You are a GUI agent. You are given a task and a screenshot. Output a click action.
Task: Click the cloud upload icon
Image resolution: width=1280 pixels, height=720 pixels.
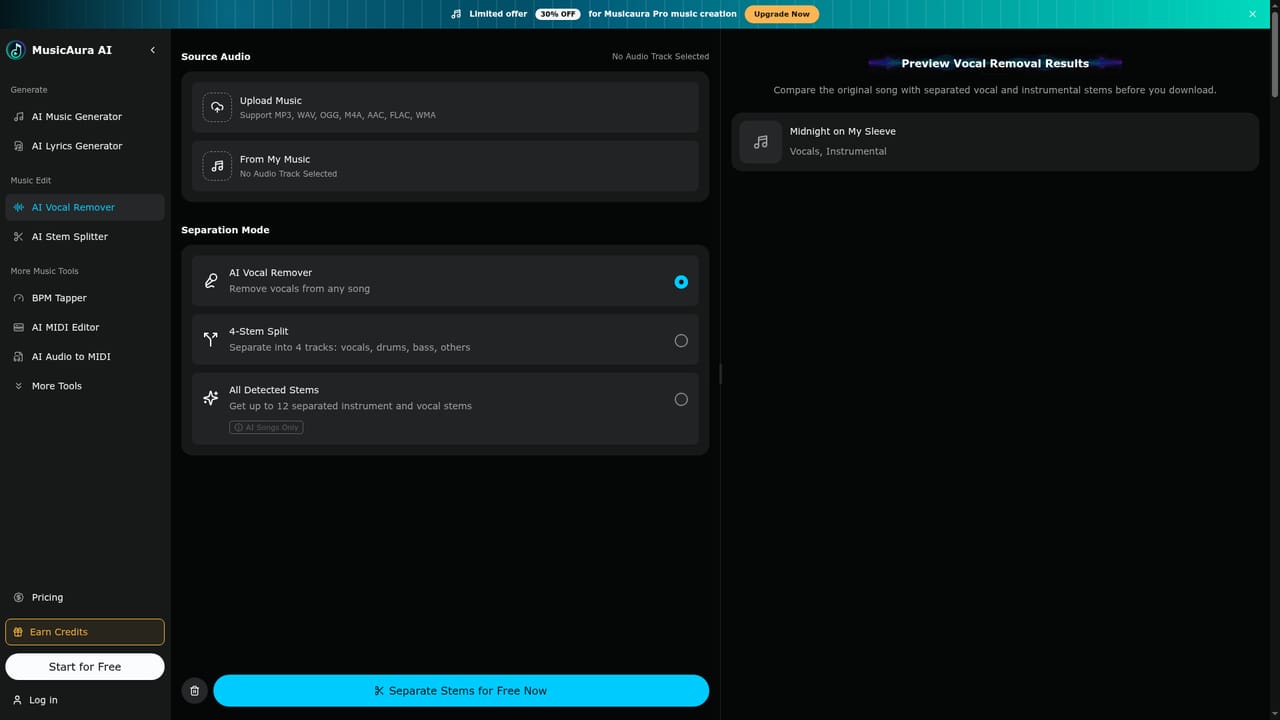217,107
